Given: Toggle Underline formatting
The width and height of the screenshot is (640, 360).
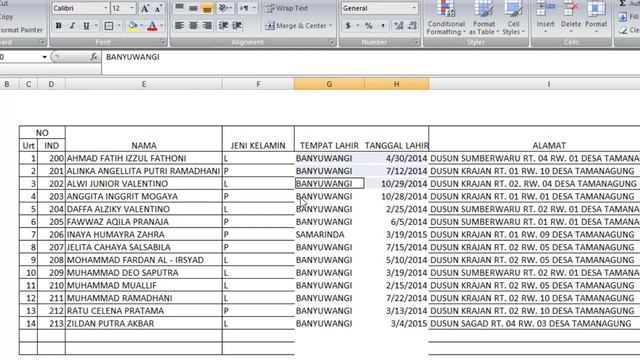Looking at the screenshot, I should pos(86,26).
